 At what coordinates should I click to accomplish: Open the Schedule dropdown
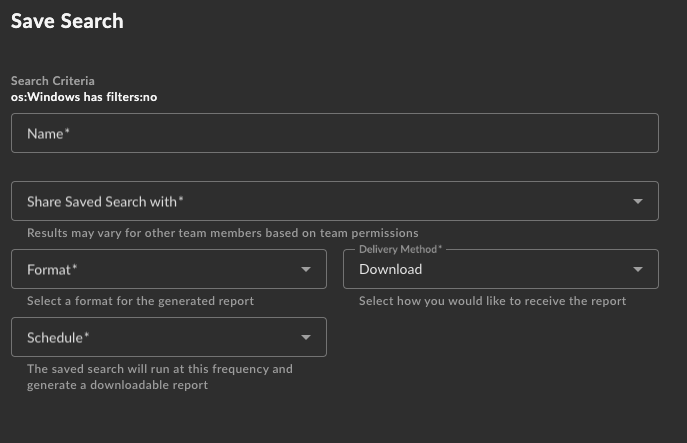(x=169, y=337)
